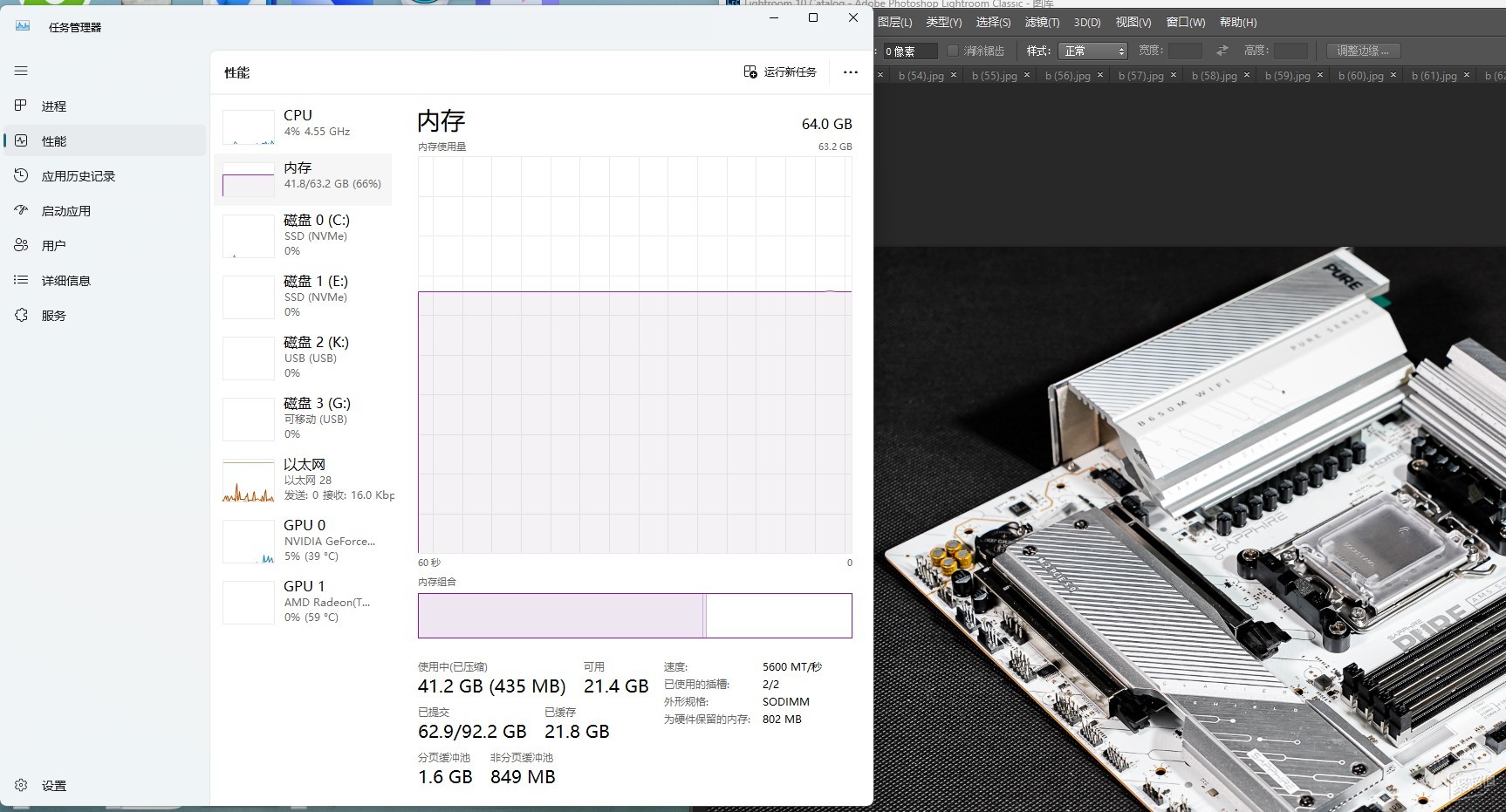Close the b (57).jpg tab
The image size is (1506, 812).
pyautogui.click(x=1174, y=75)
